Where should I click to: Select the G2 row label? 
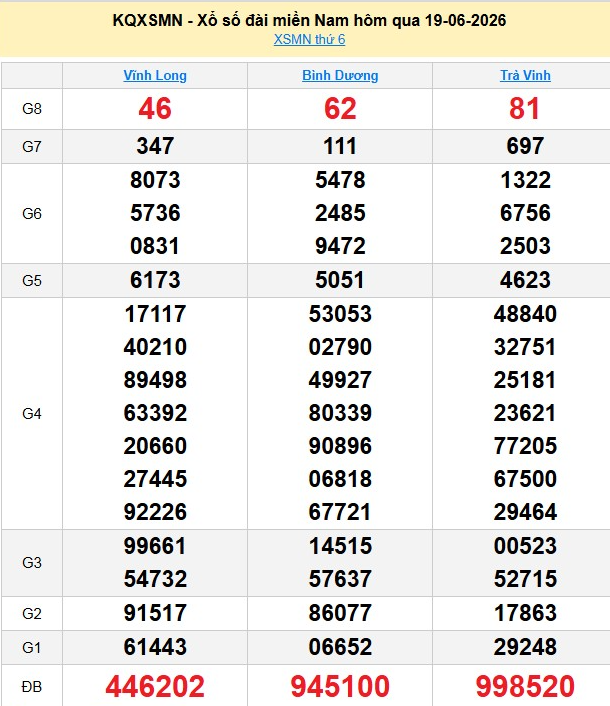pos(32,613)
